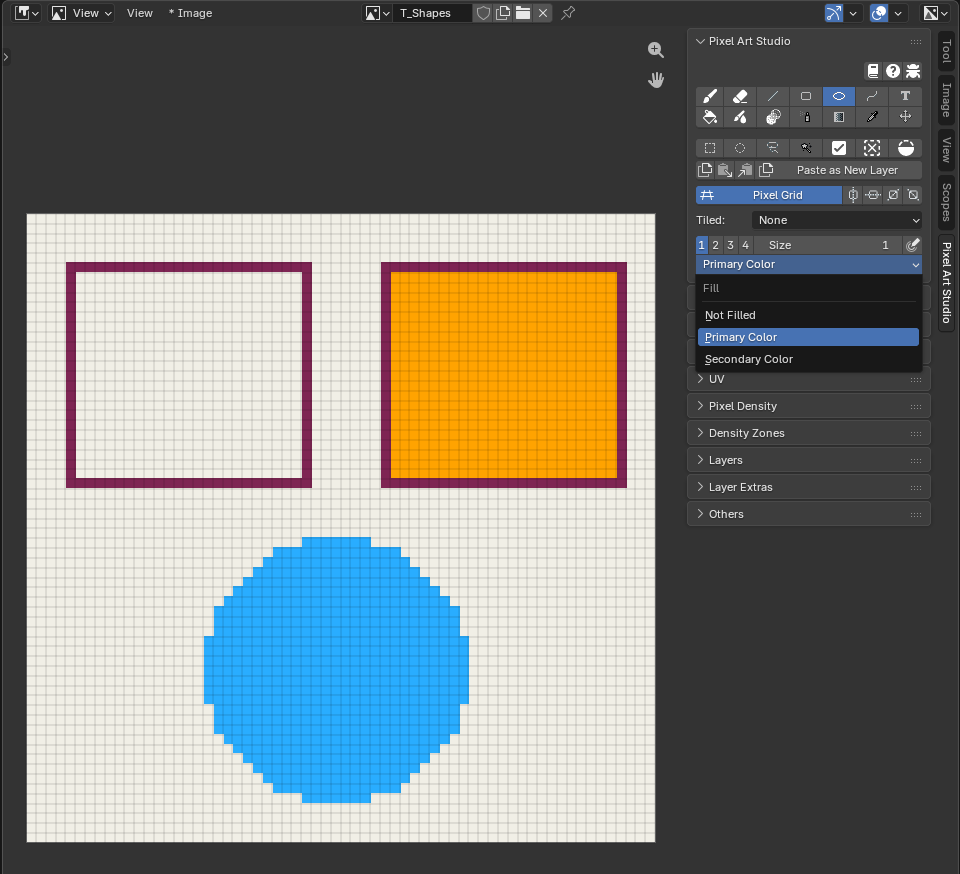The width and height of the screenshot is (960, 874).
Task: Select the move tool with four arrows
Action: click(x=906, y=117)
